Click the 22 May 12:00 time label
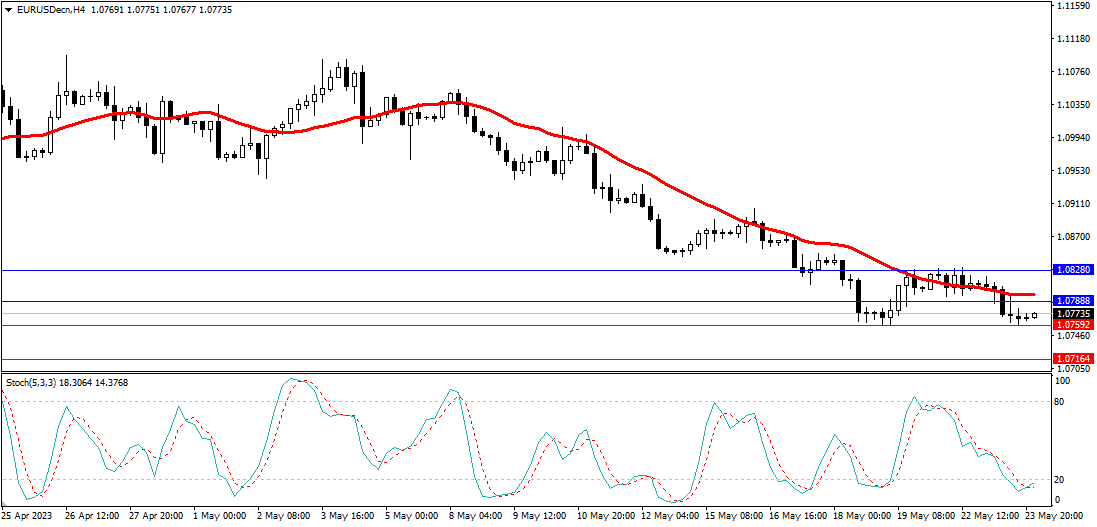 pyautogui.click(x=991, y=516)
